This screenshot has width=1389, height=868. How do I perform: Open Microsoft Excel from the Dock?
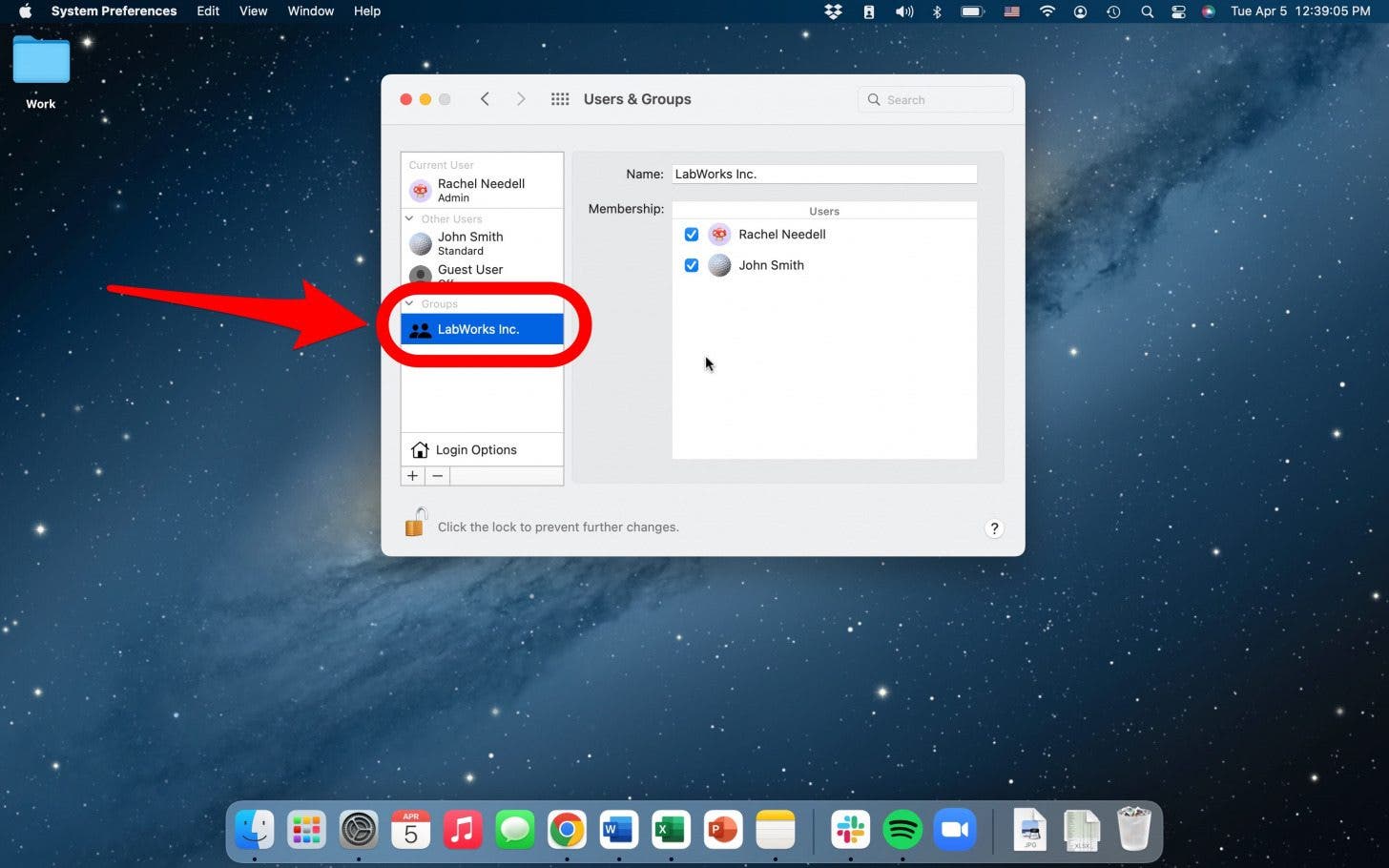click(670, 830)
